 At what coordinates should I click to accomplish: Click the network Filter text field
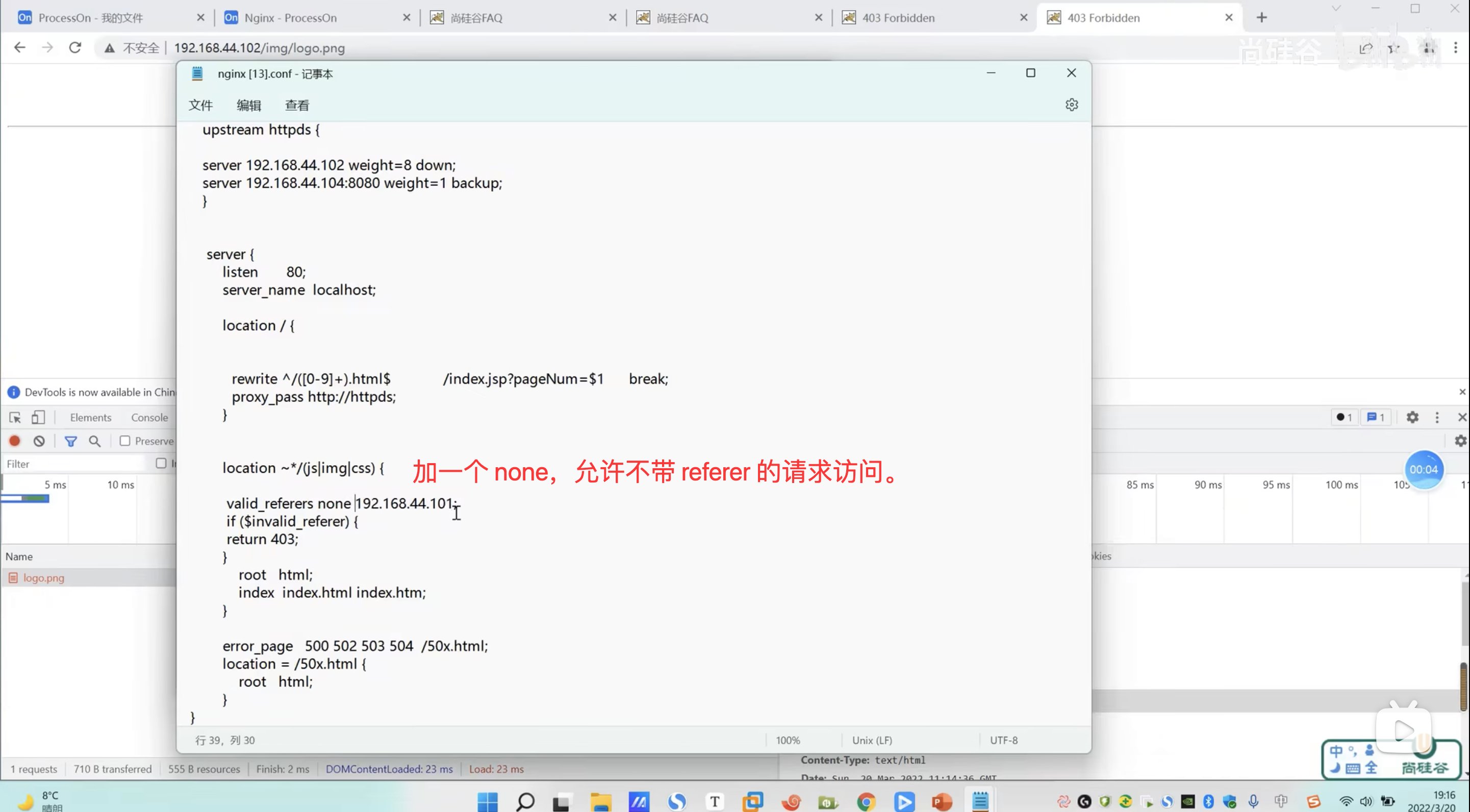tap(74, 464)
